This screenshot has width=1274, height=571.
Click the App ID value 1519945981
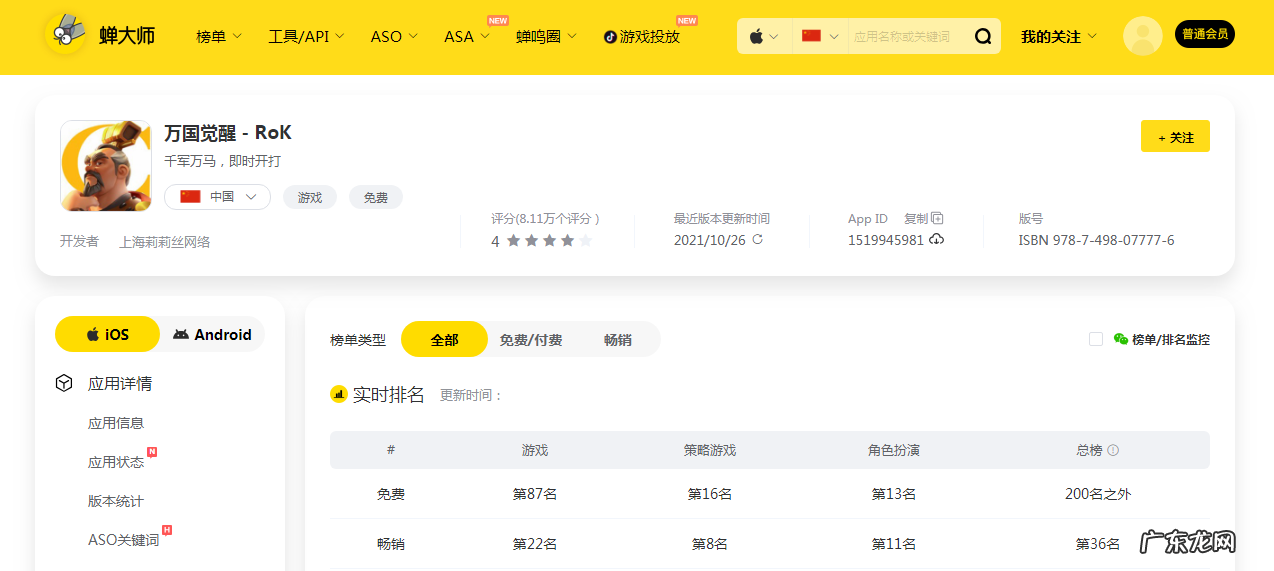(886, 240)
